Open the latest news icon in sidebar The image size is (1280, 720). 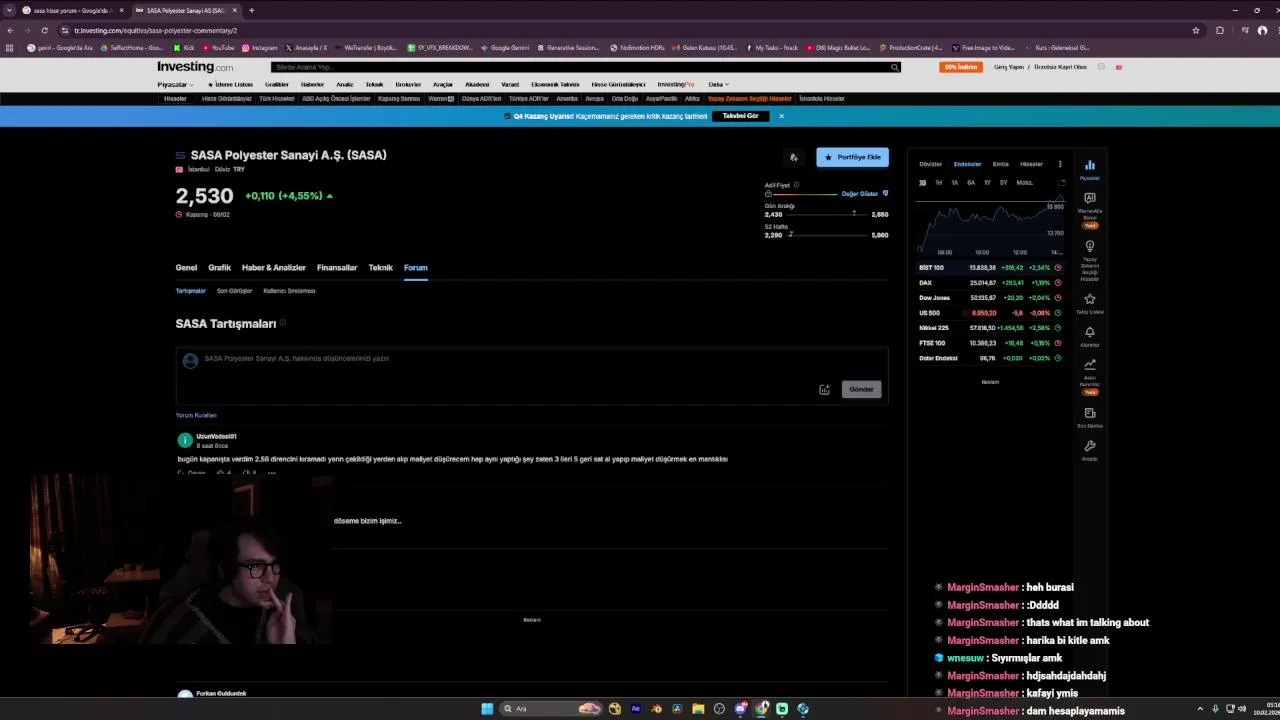(x=1090, y=413)
